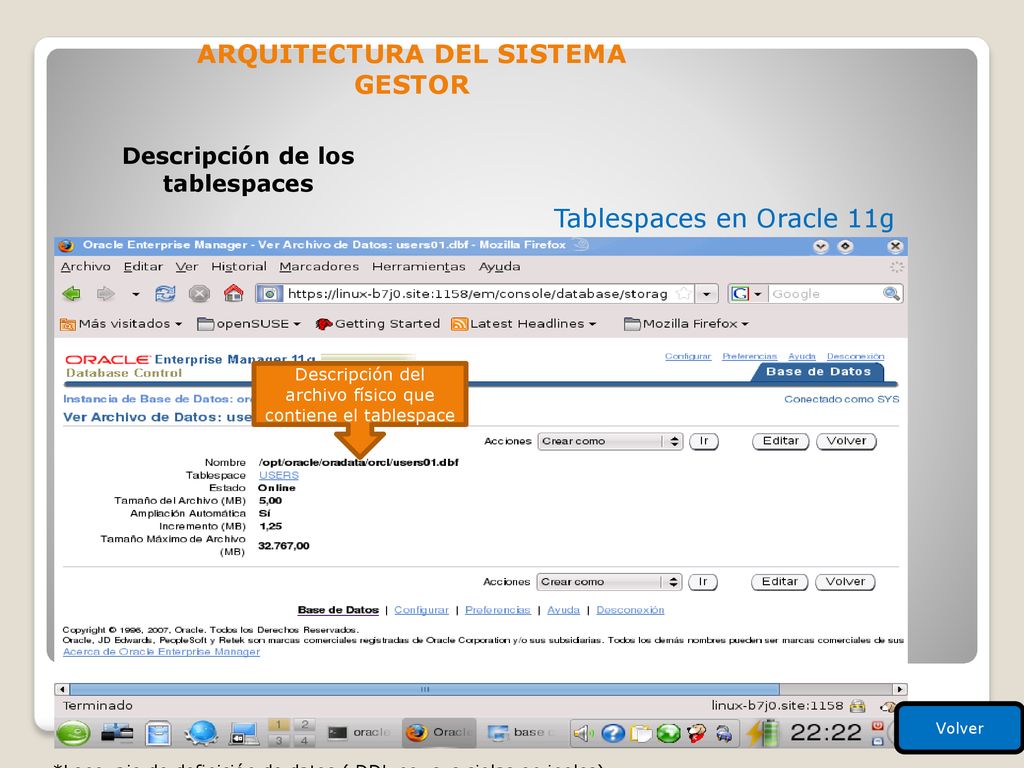Click the scrollbar left arrow
The height and width of the screenshot is (768, 1024).
[62, 689]
